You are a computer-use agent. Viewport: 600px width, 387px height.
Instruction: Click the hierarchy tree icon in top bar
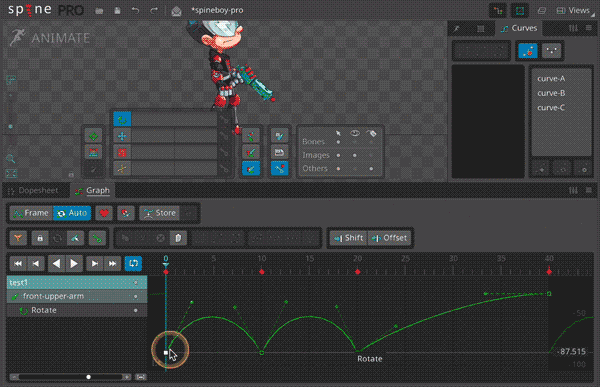click(x=498, y=11)
